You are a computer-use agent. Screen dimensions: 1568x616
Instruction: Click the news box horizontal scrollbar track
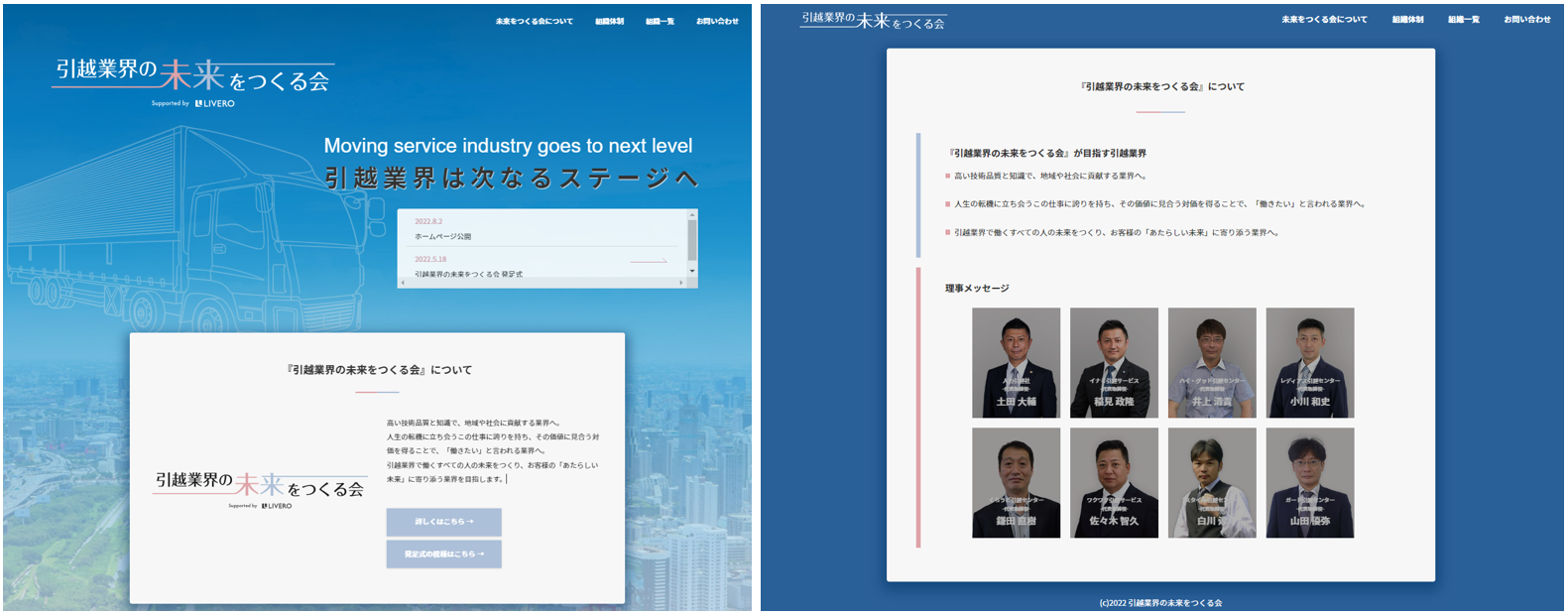542,283
